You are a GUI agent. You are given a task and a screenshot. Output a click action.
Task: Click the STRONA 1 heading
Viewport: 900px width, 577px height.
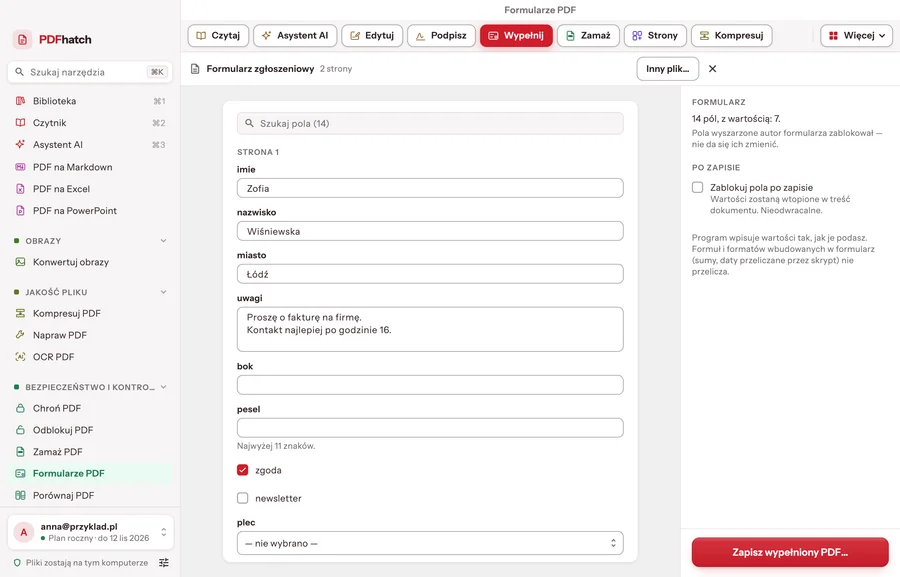click(x=258, y=152)
